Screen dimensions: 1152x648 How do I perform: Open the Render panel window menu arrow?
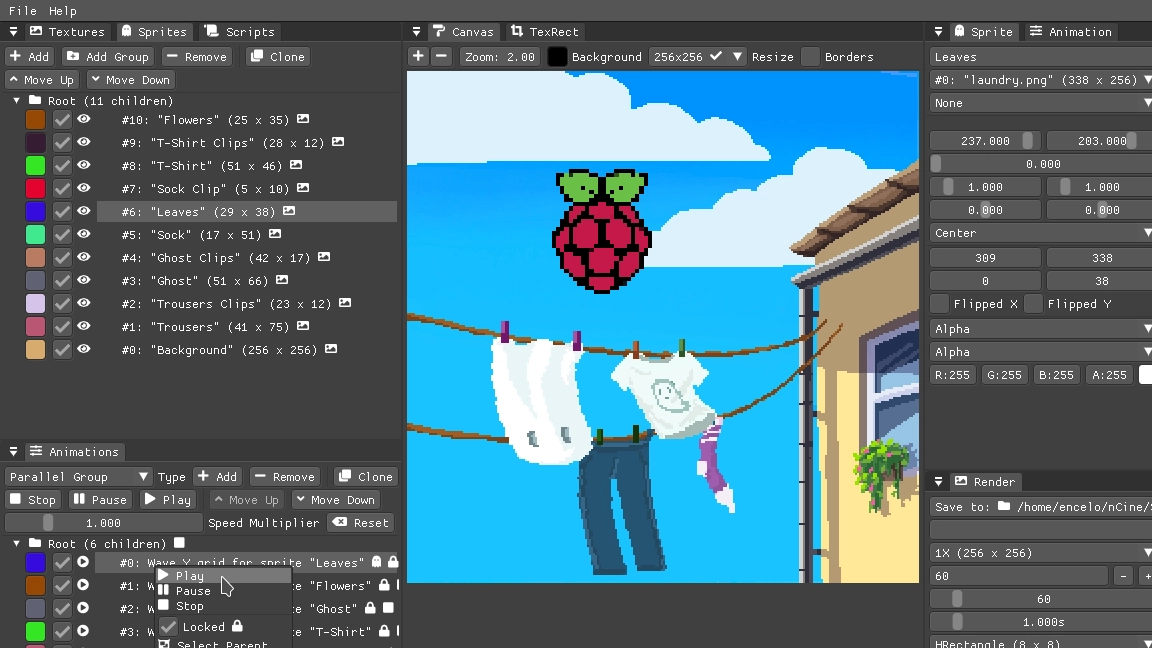(x=938, y=482)
